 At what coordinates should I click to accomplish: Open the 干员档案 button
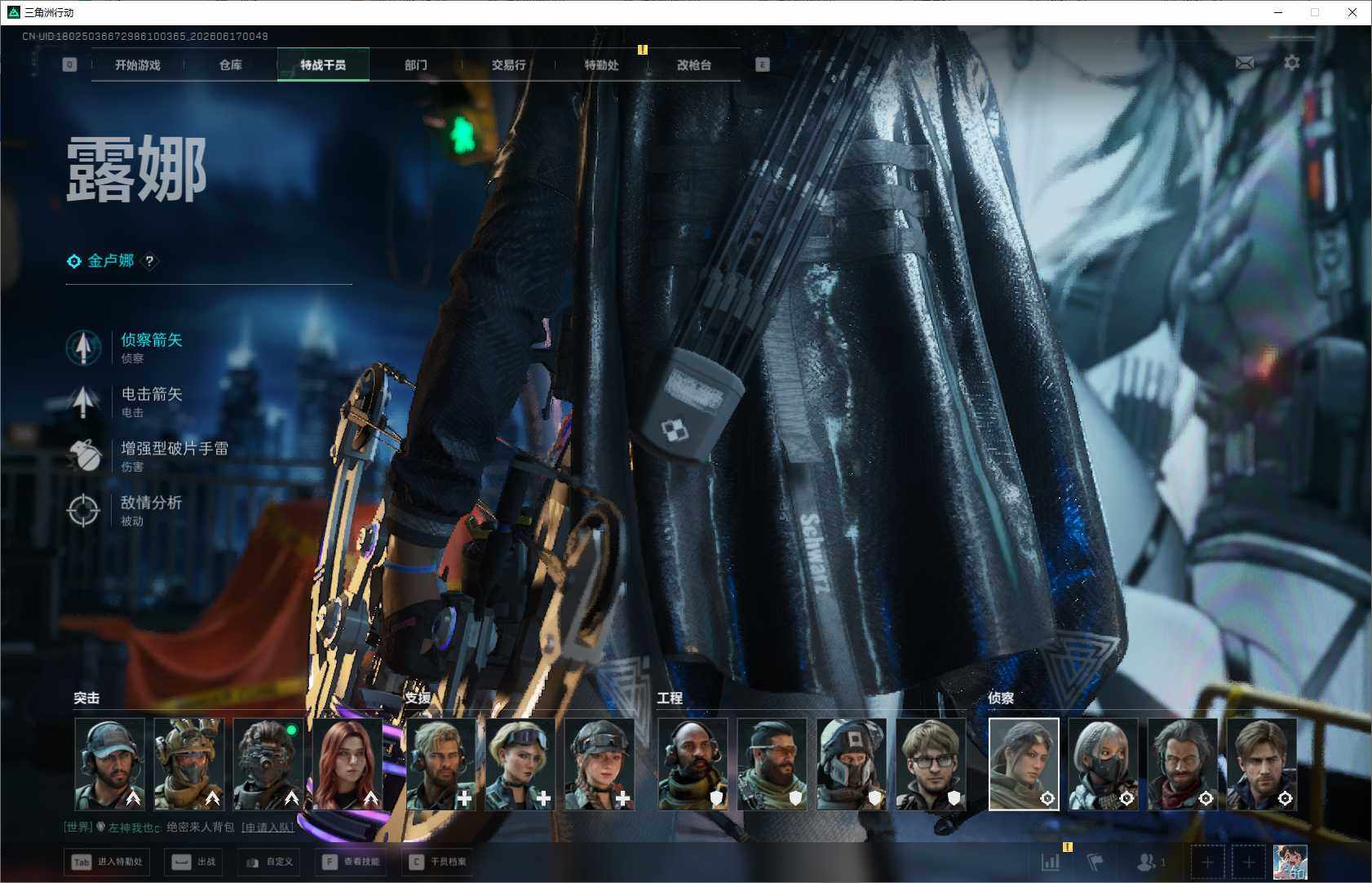[x=437, y=862]
